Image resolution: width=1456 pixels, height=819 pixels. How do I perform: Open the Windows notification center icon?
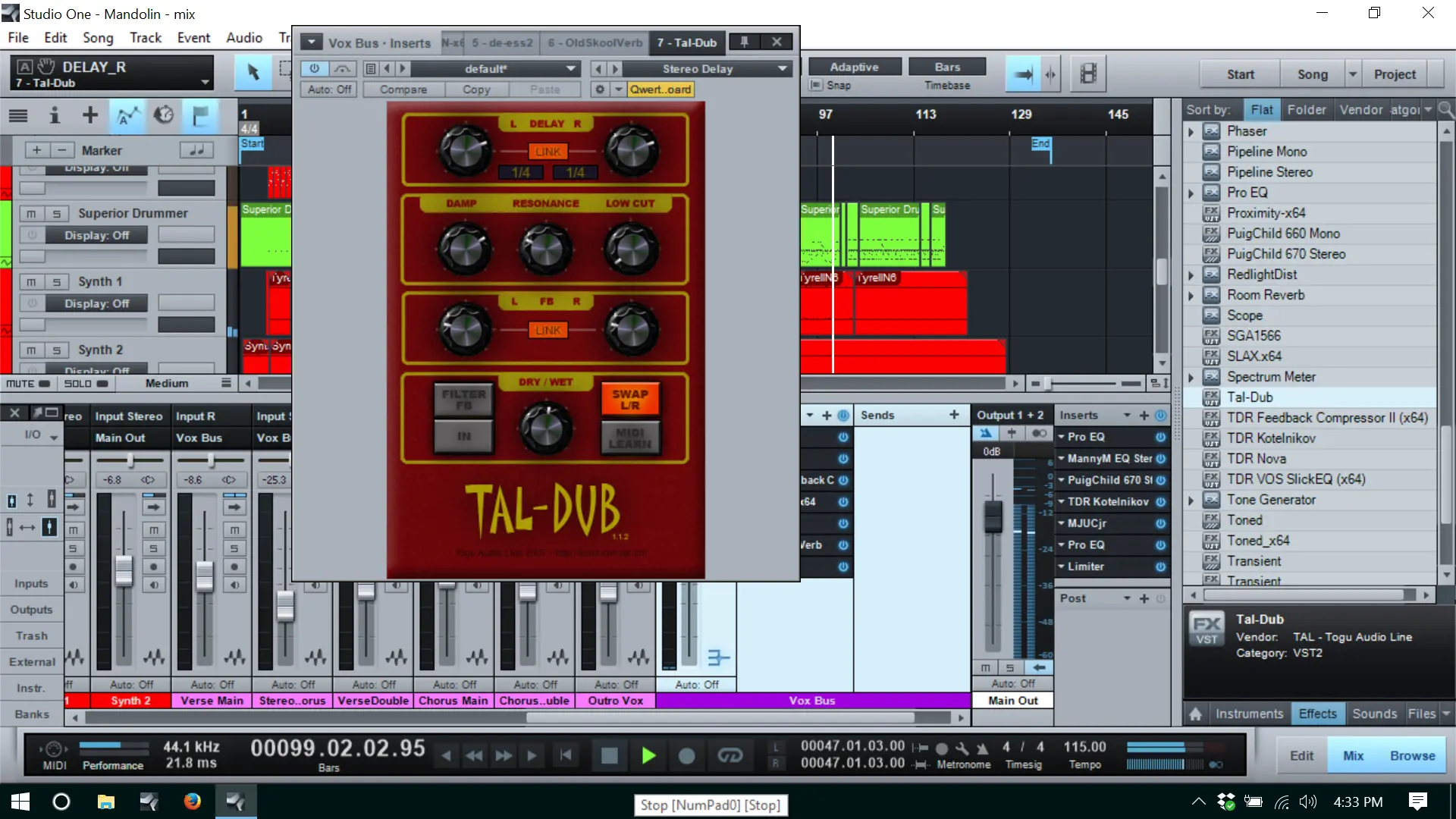(1418, 802)
